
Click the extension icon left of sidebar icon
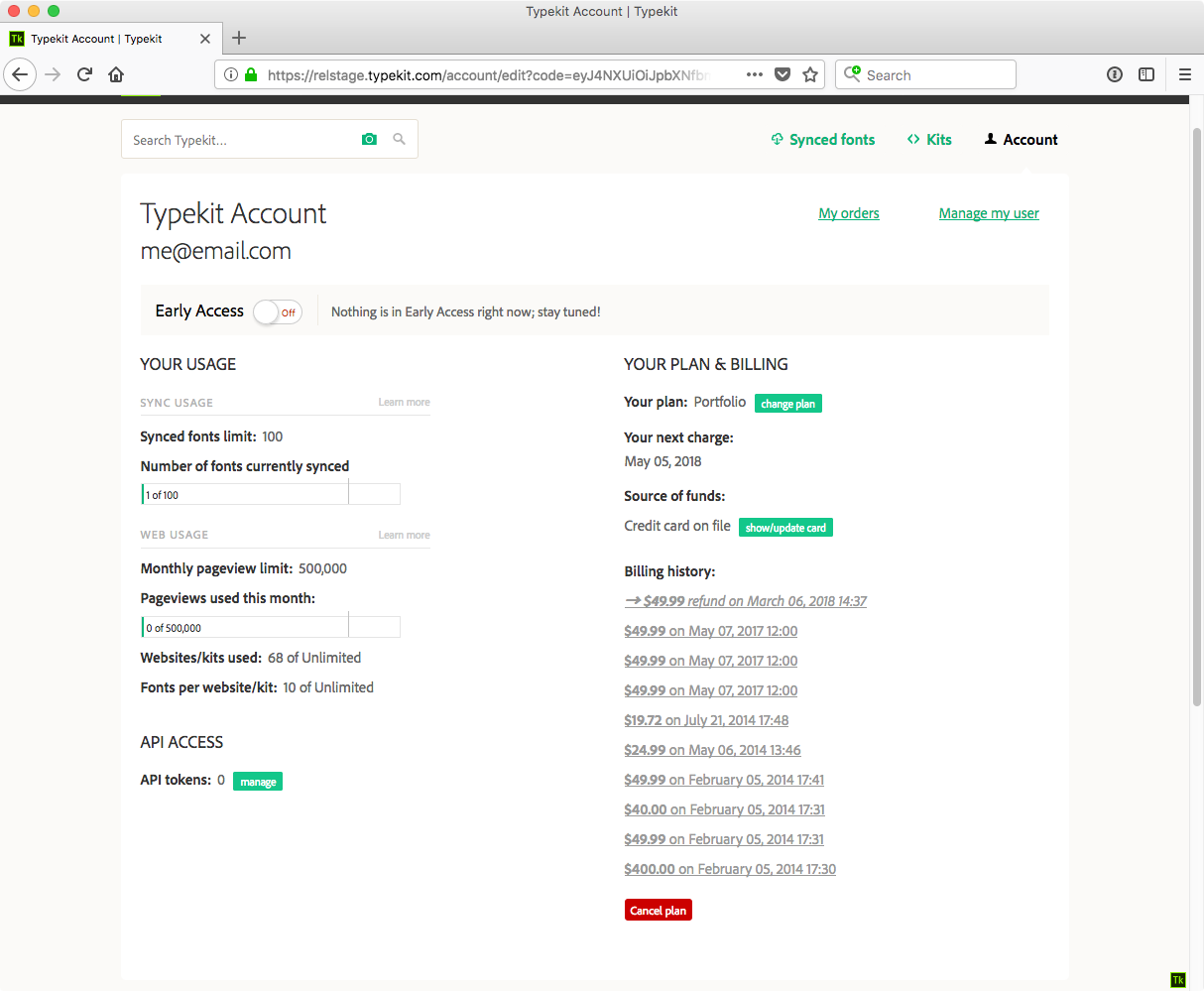(1115, 74)
